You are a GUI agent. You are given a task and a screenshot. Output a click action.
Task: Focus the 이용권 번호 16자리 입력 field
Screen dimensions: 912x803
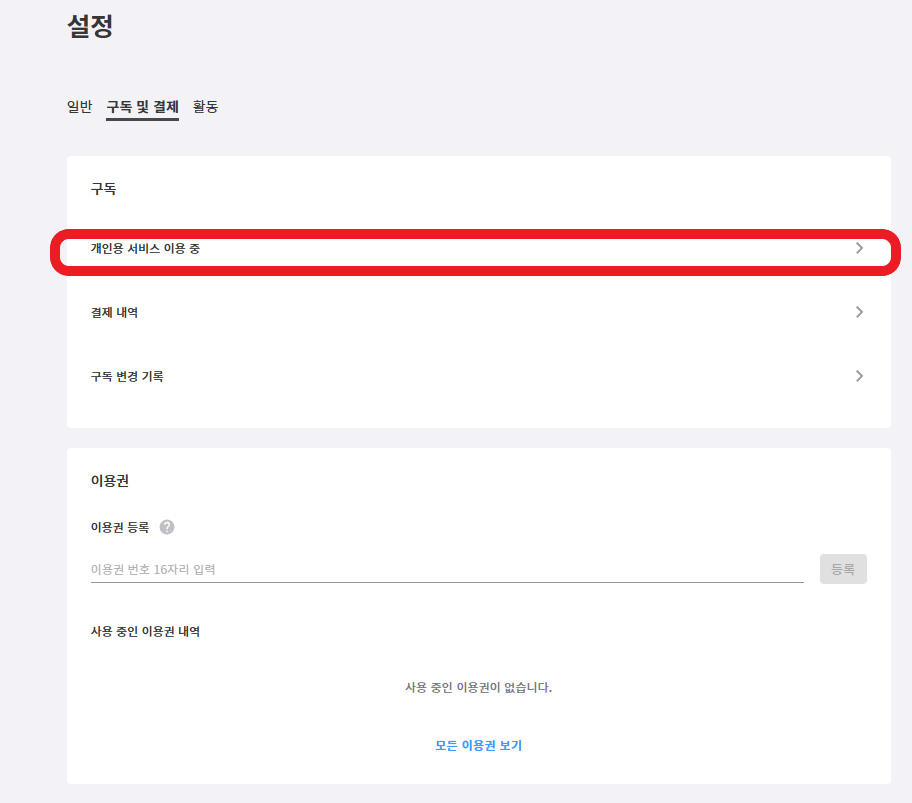447,569
